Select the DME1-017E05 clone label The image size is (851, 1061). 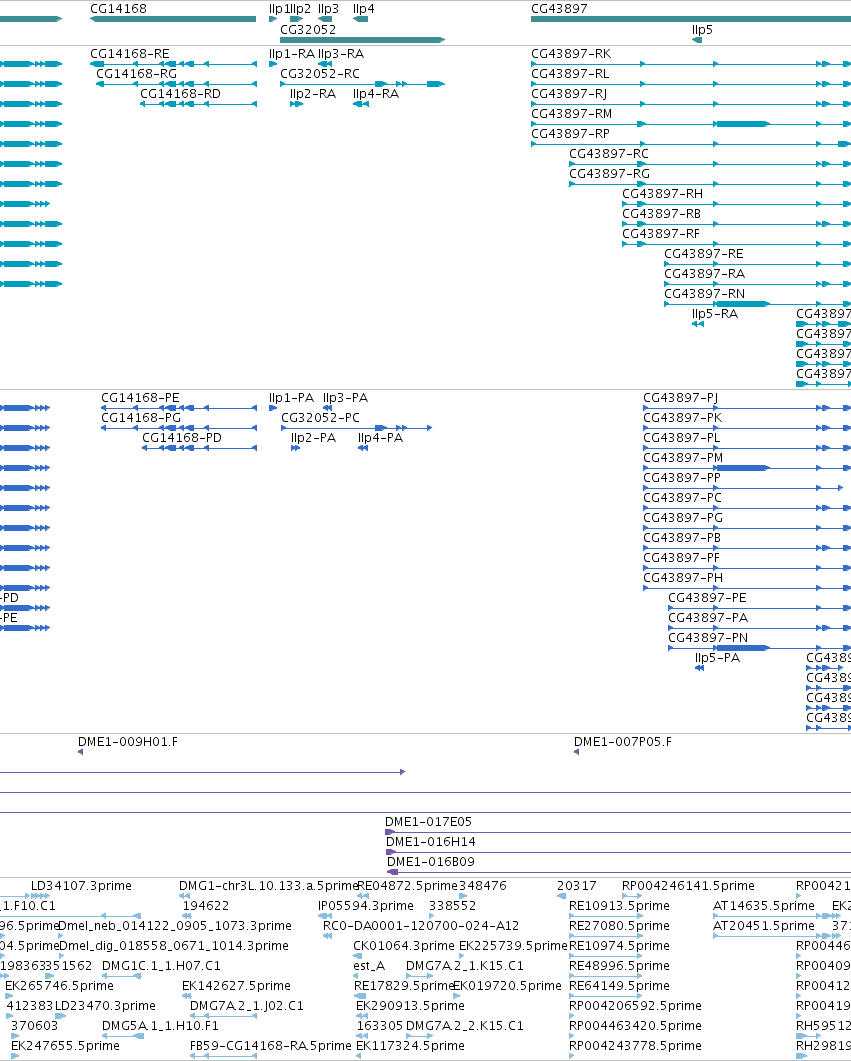pos(429,822)
